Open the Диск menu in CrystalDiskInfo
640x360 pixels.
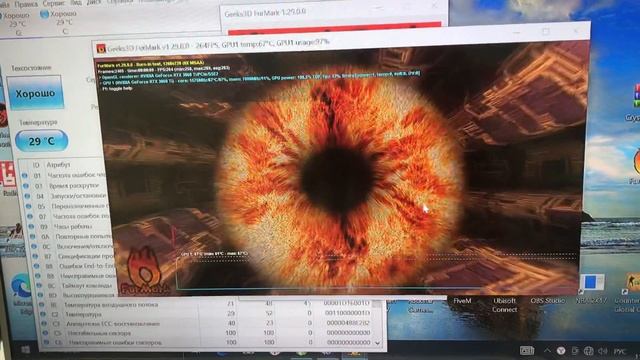coord(93,2)
